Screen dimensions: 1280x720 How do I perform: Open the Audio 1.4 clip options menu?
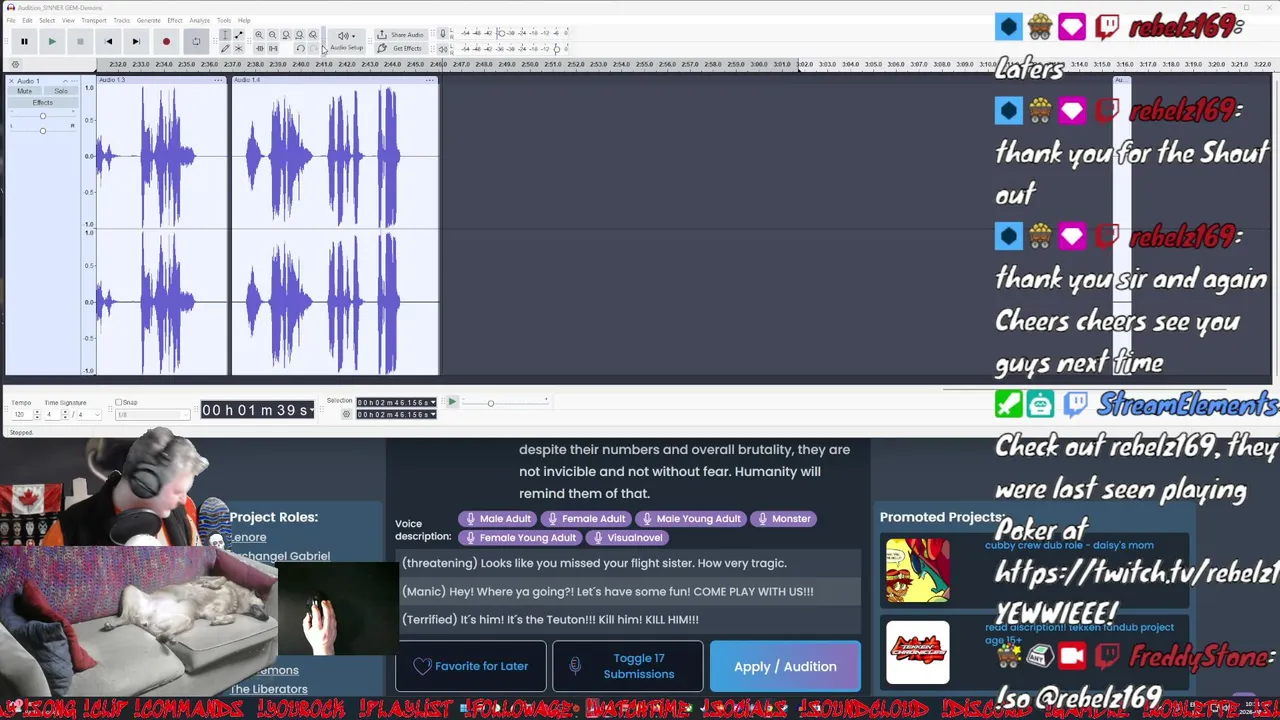tap(430, 80)
